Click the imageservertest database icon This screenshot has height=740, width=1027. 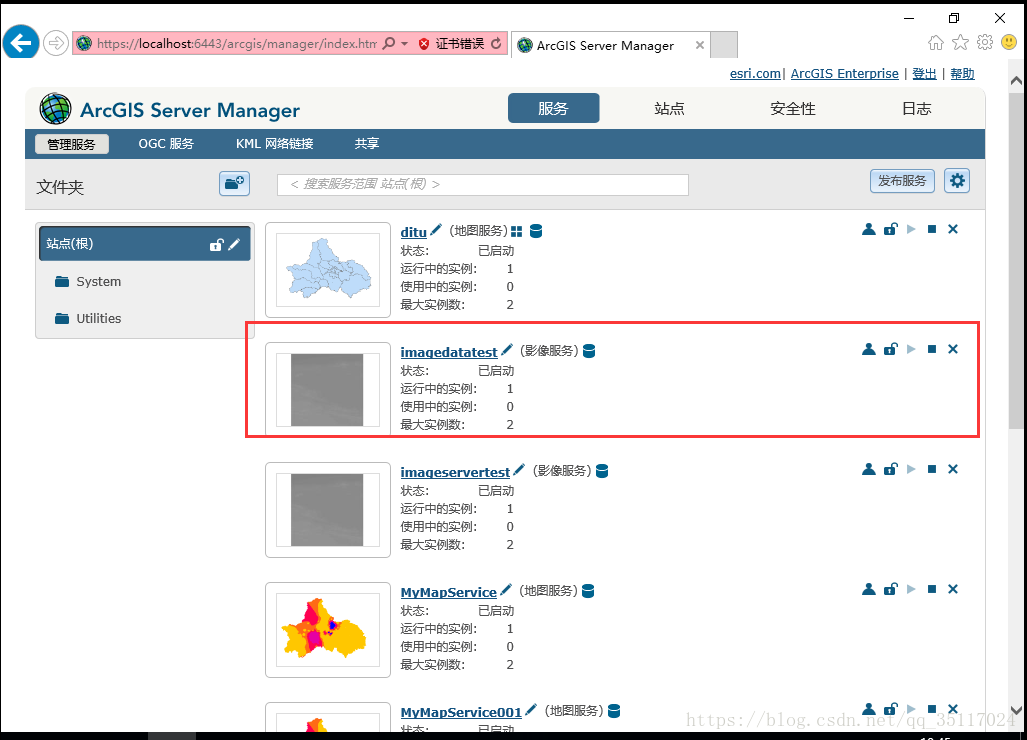pyautogui.click(x=602, y=471)
